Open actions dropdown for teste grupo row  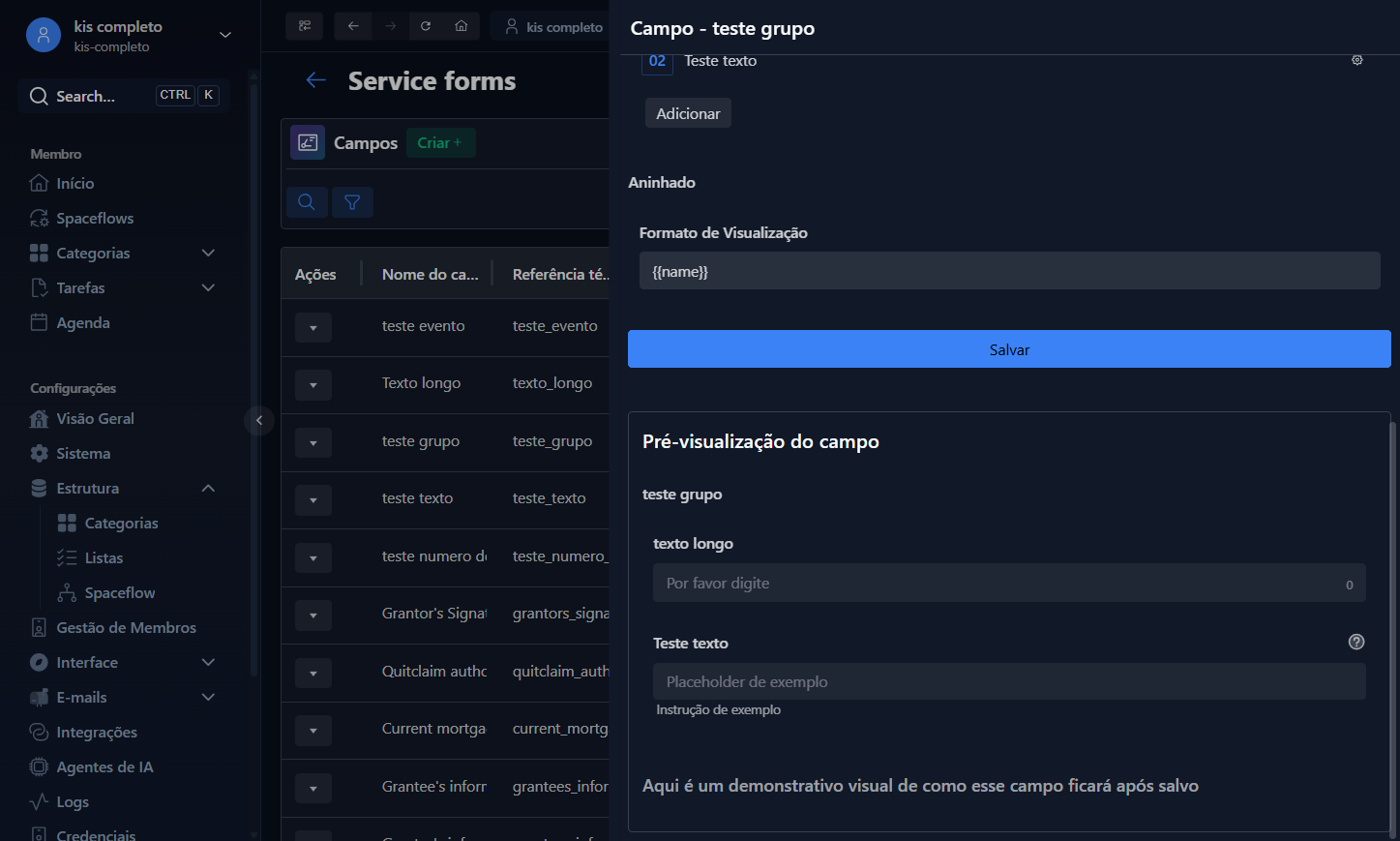click(x=313, y=443)
